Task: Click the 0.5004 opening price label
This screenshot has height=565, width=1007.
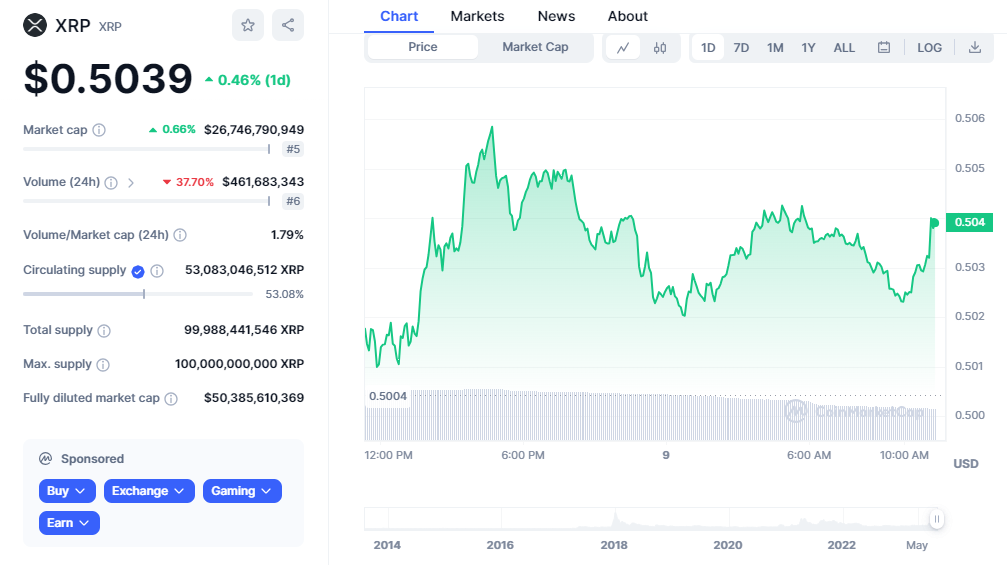Action: pyautogui.click(x=388, y=396)
